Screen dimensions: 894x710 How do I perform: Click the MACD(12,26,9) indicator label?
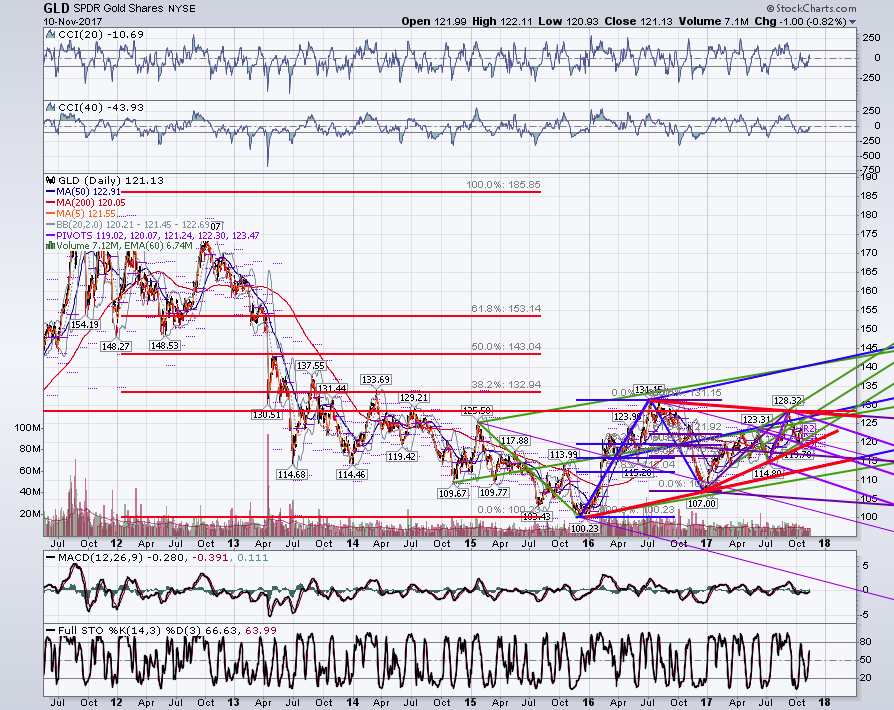coord(163,558)
